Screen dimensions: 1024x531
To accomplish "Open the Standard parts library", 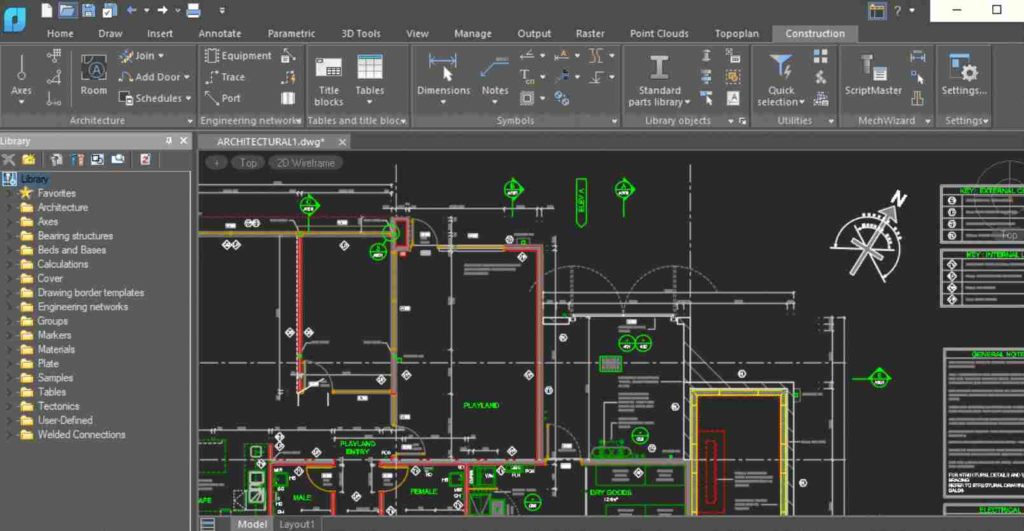I will tap(659, 80).
